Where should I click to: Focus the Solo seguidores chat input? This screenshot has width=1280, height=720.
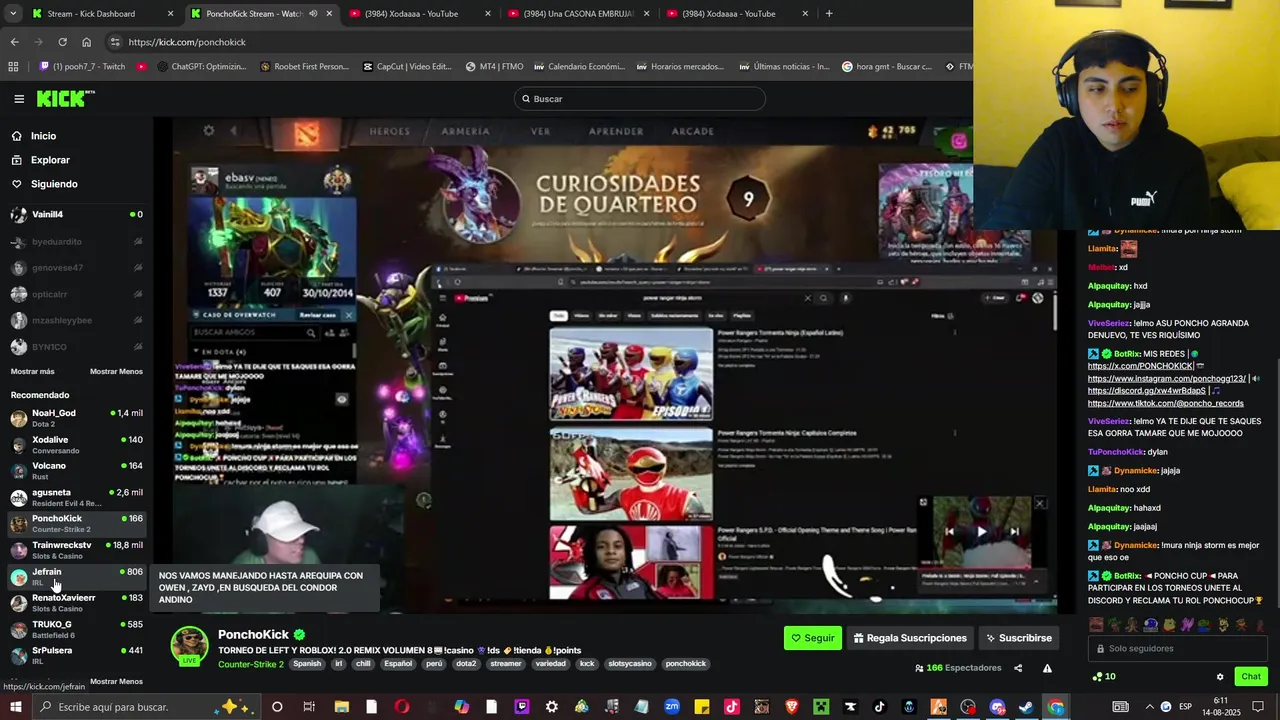(1178, 649)
